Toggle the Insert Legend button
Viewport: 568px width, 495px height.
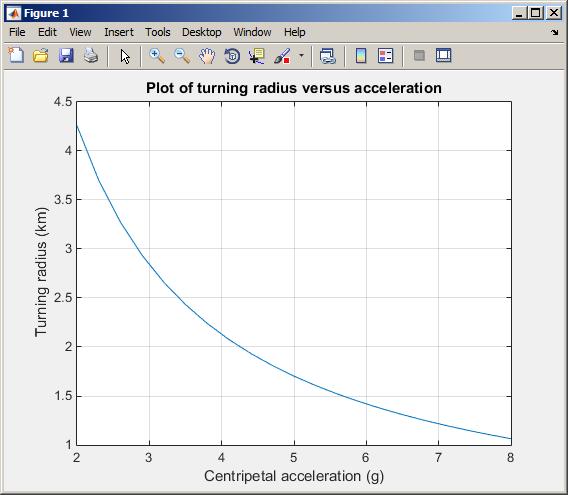point(385,56)
